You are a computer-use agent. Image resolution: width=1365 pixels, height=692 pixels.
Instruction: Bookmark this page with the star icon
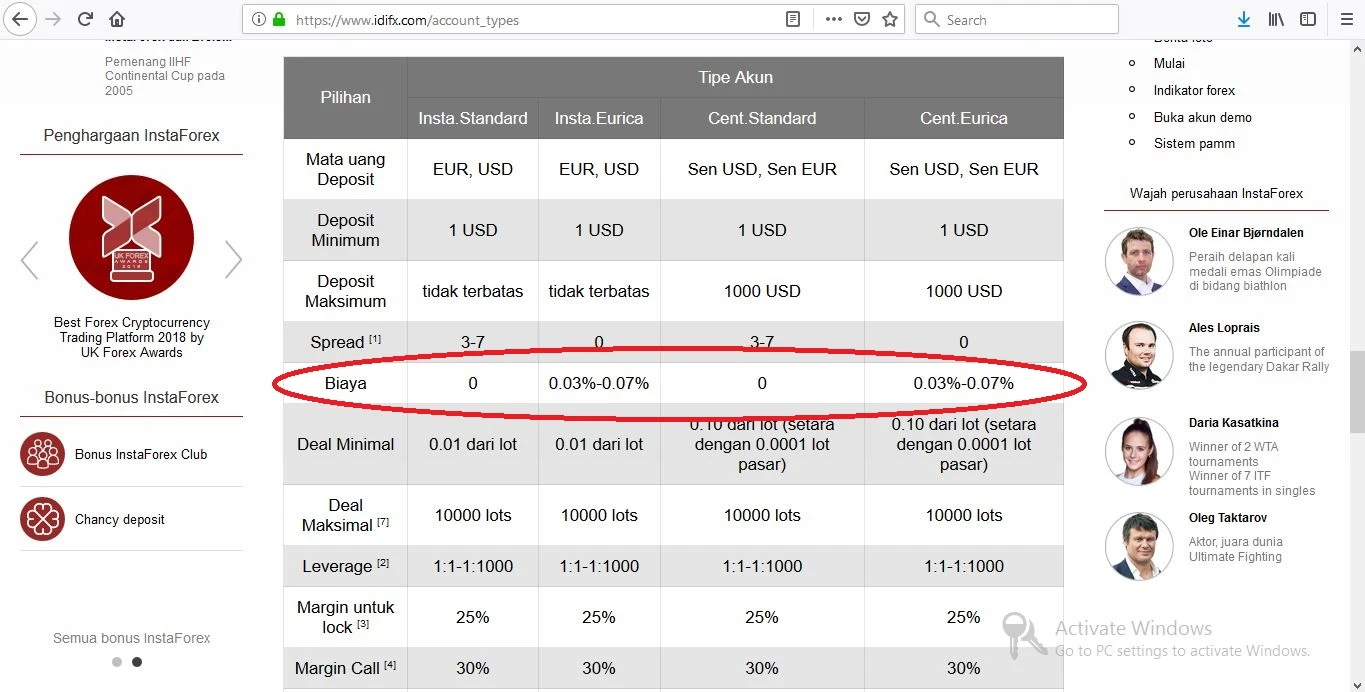pos(889,19)
